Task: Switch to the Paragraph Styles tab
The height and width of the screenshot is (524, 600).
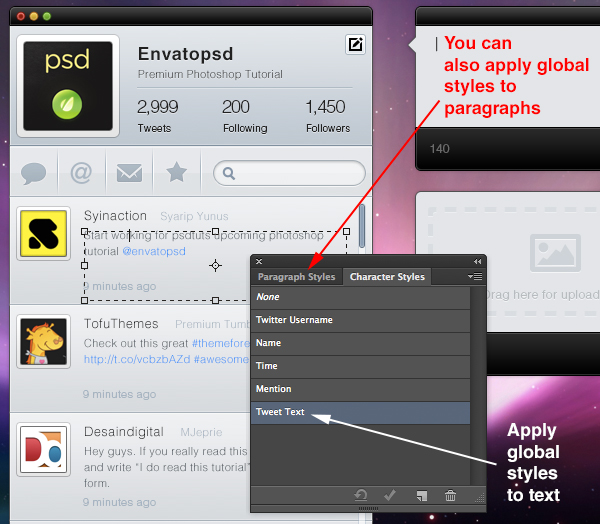Action: point(297,277)
